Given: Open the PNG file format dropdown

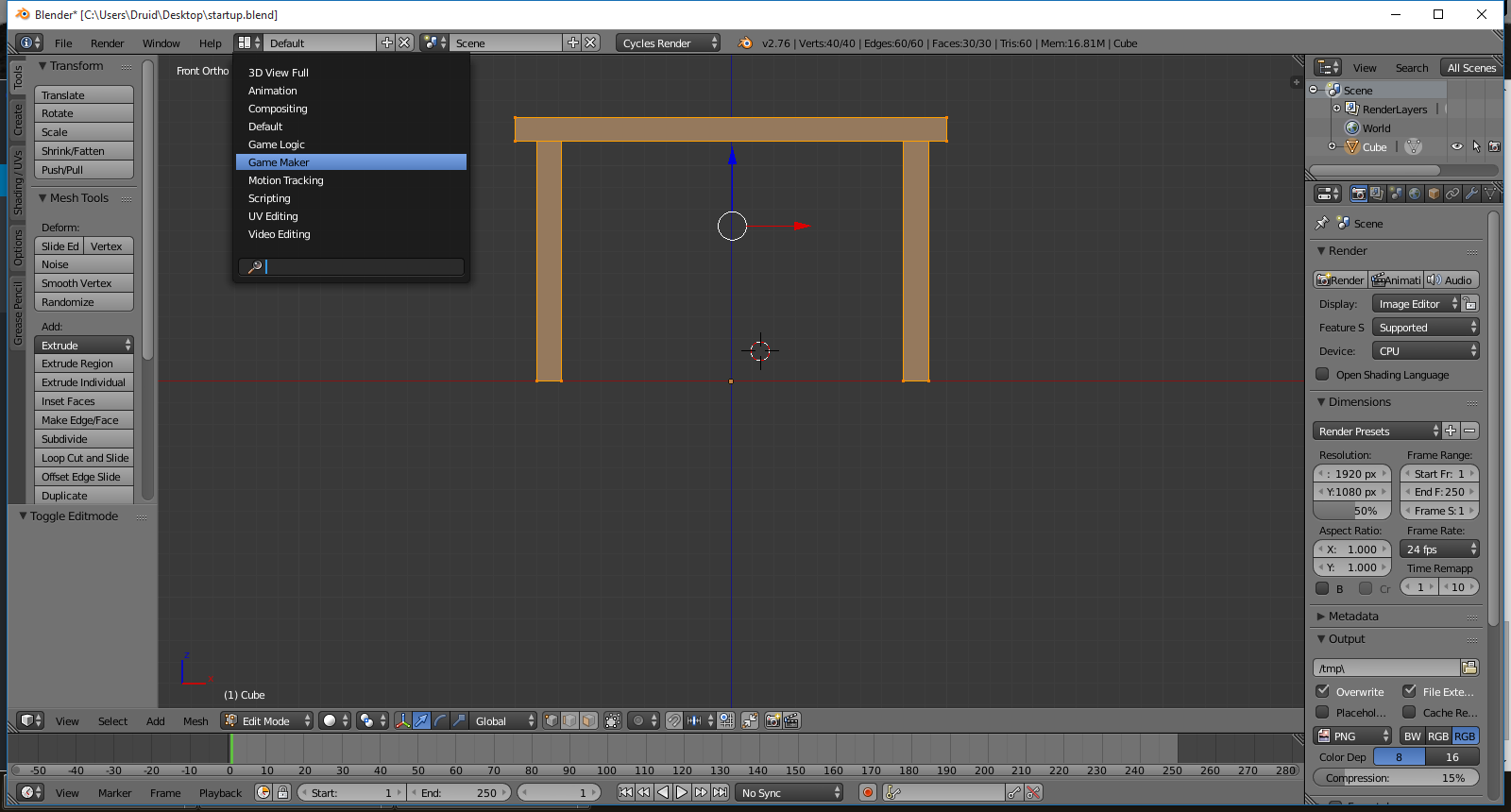Looking at the screenshot, I should pos(1352,736).
